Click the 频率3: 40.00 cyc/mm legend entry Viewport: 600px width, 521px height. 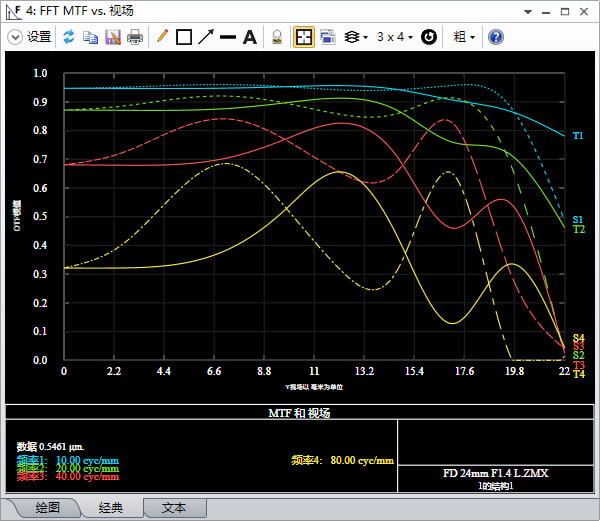pos(67,477)
